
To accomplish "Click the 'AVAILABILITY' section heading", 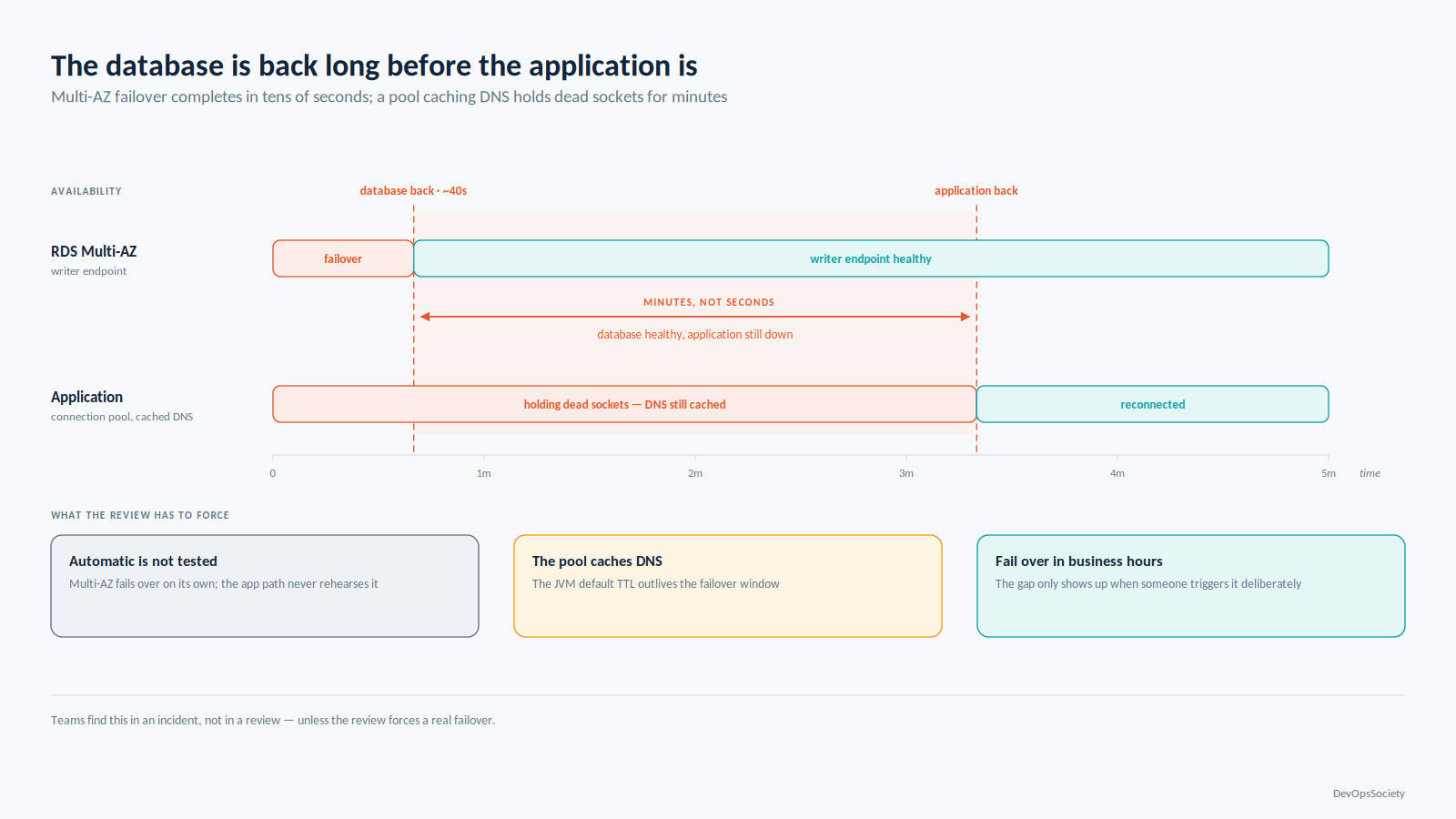I will coord(86,191).
